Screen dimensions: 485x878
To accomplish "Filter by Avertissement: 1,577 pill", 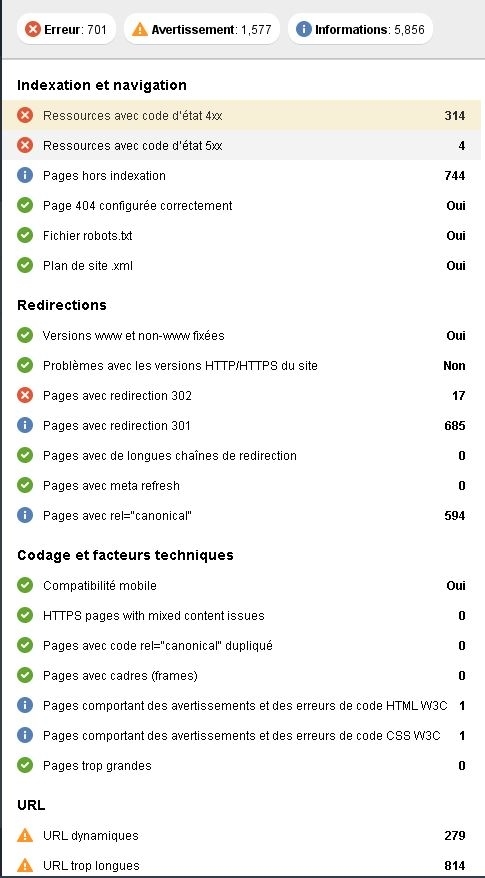I will [x=202, y=29].
